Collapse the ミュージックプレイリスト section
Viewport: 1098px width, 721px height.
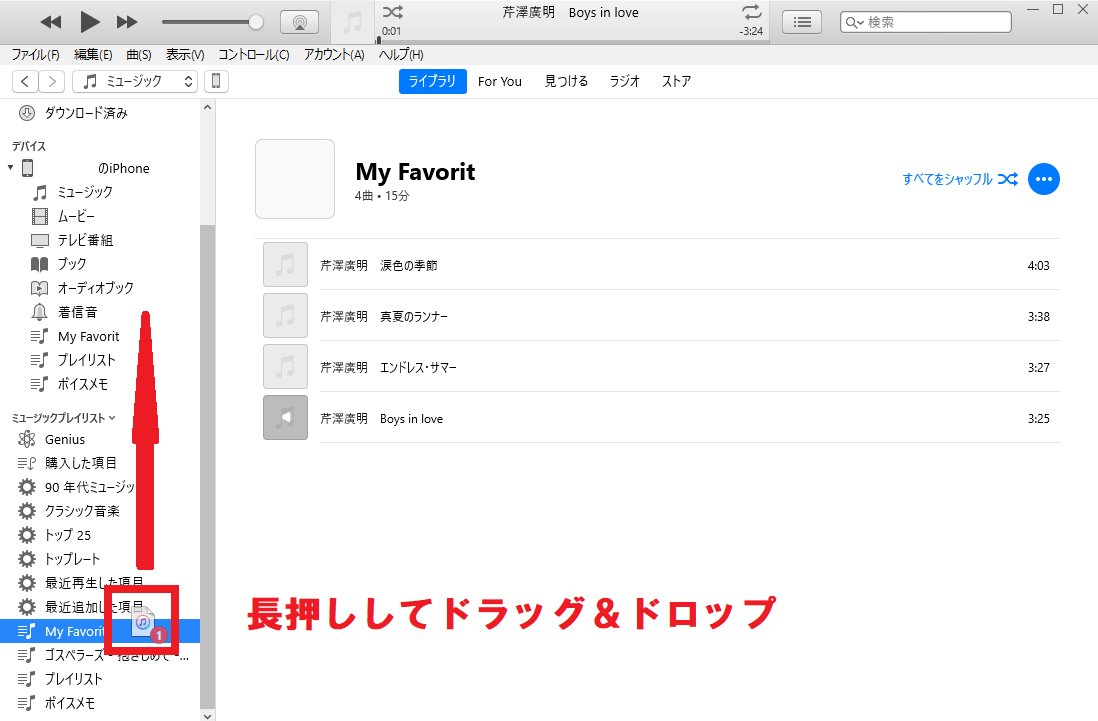(x=113, y=417)
